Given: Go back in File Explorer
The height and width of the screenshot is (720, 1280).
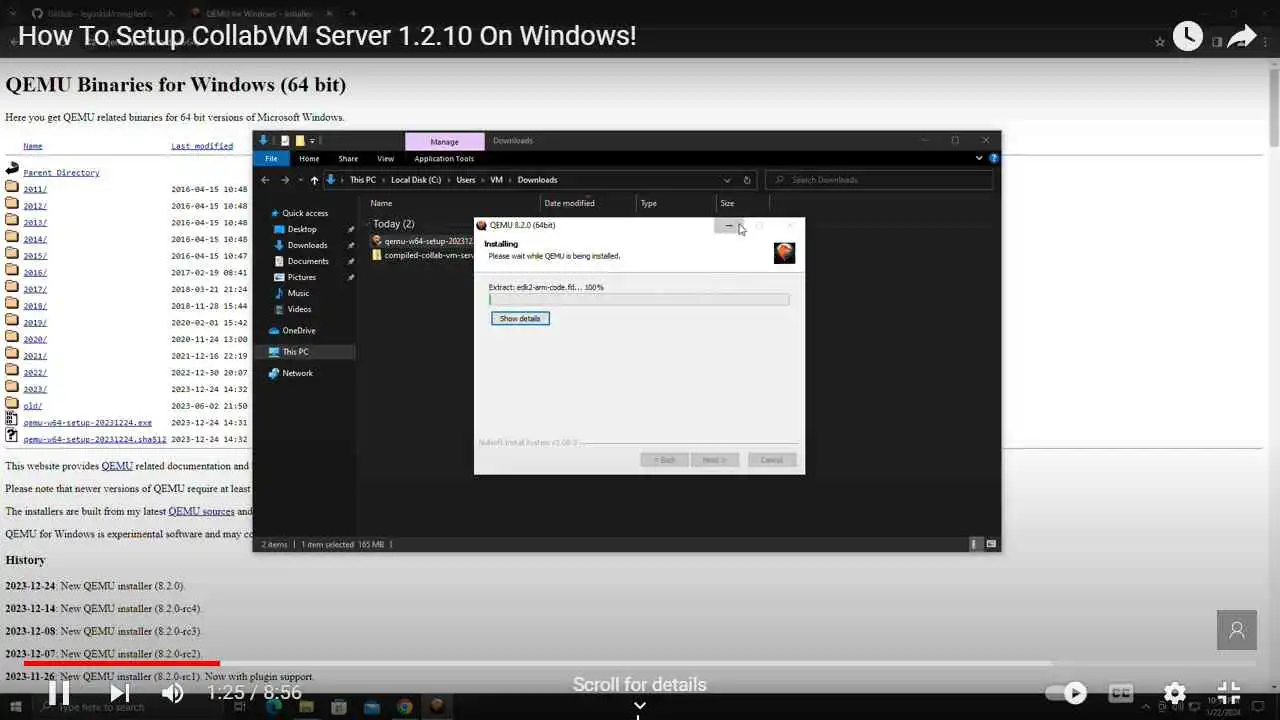Looking at the screenshot, I should 265,180.
